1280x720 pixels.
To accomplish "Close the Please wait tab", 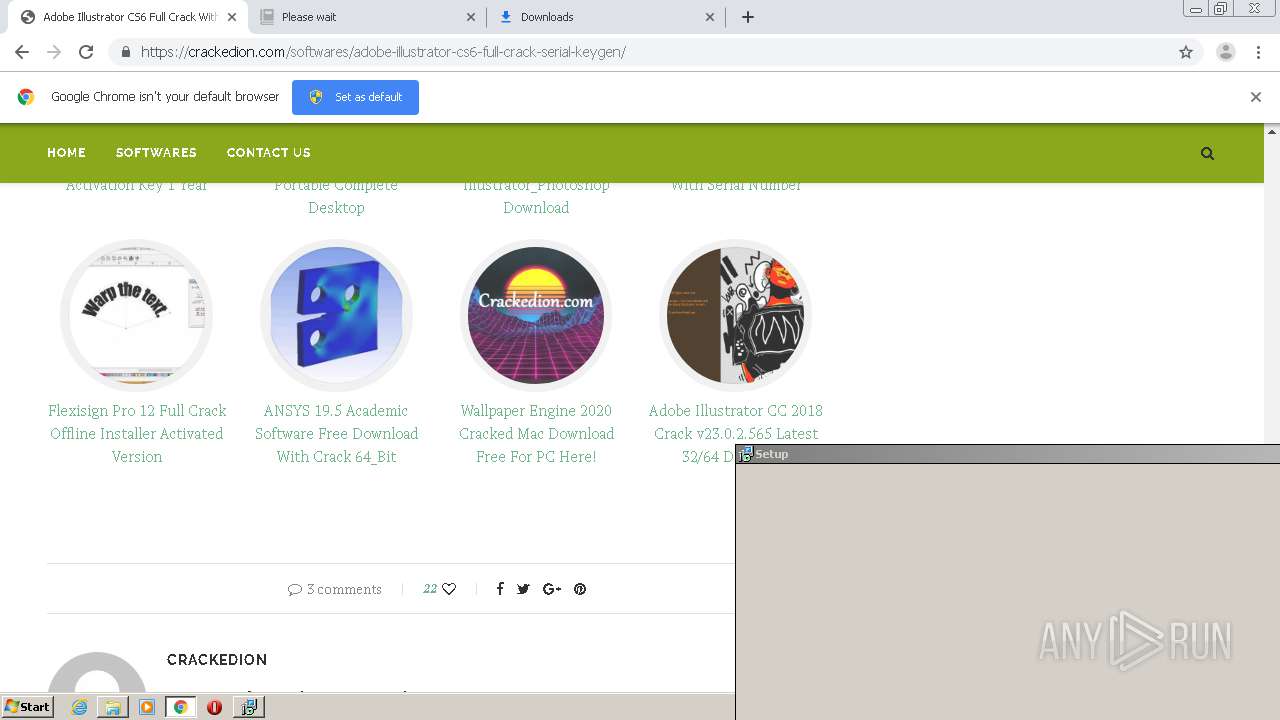I will (x=472, y=17).
